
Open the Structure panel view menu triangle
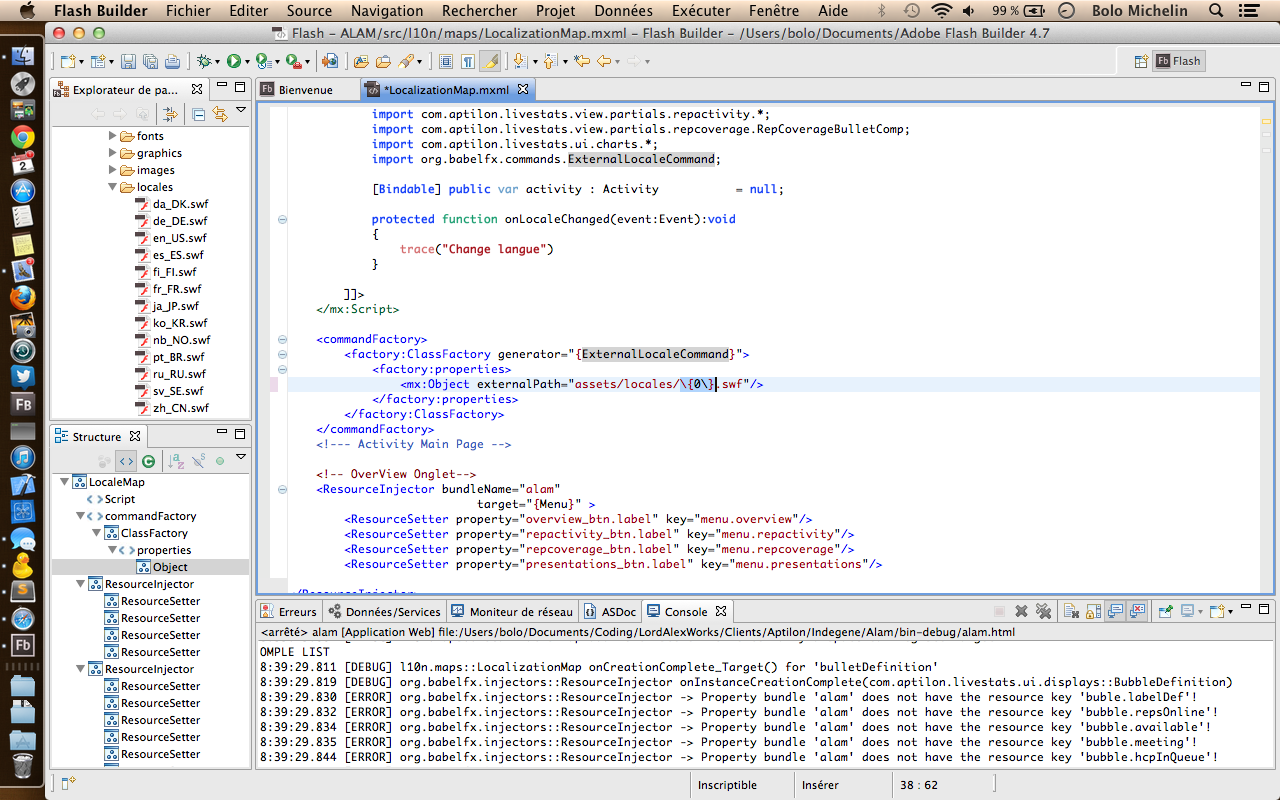pyautogui.click(x=241, y=458)
